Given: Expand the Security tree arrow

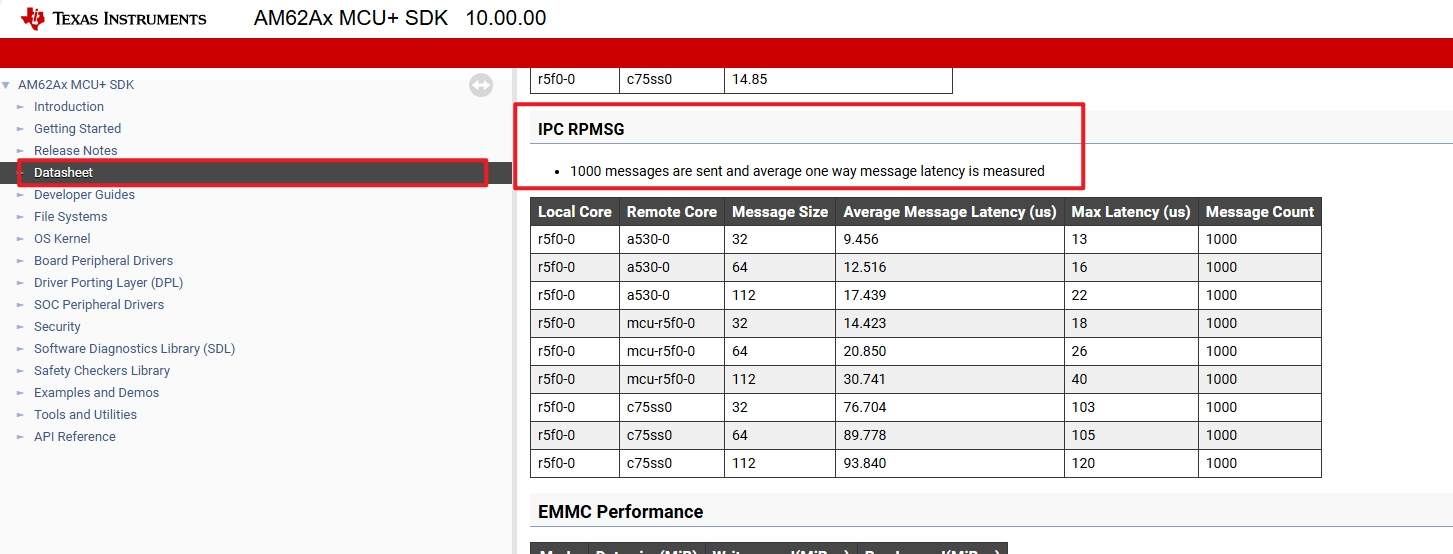Looking at the screenshot, I should [x=20, y=327].
